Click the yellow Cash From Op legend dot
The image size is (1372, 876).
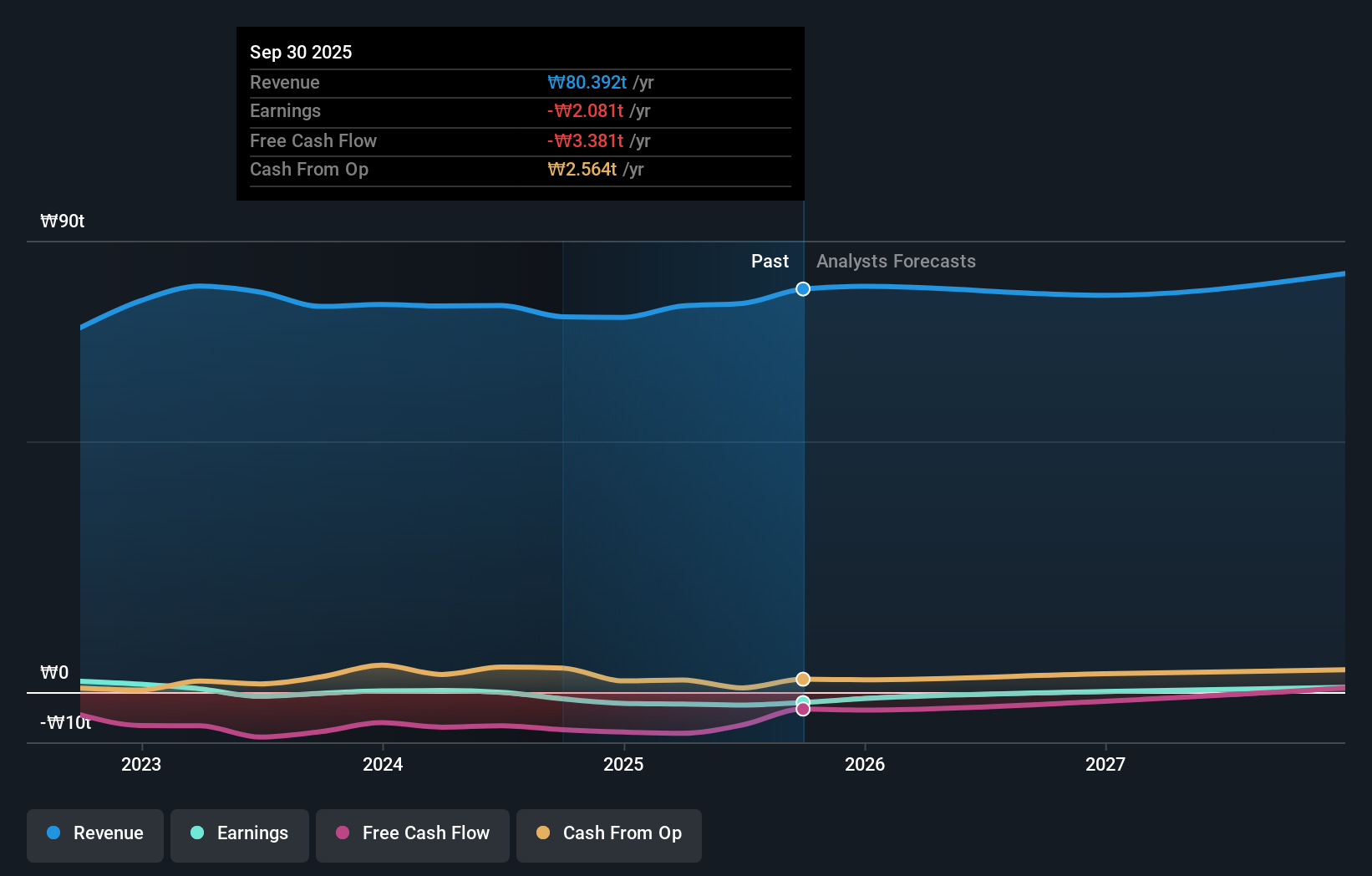[542, 833]
